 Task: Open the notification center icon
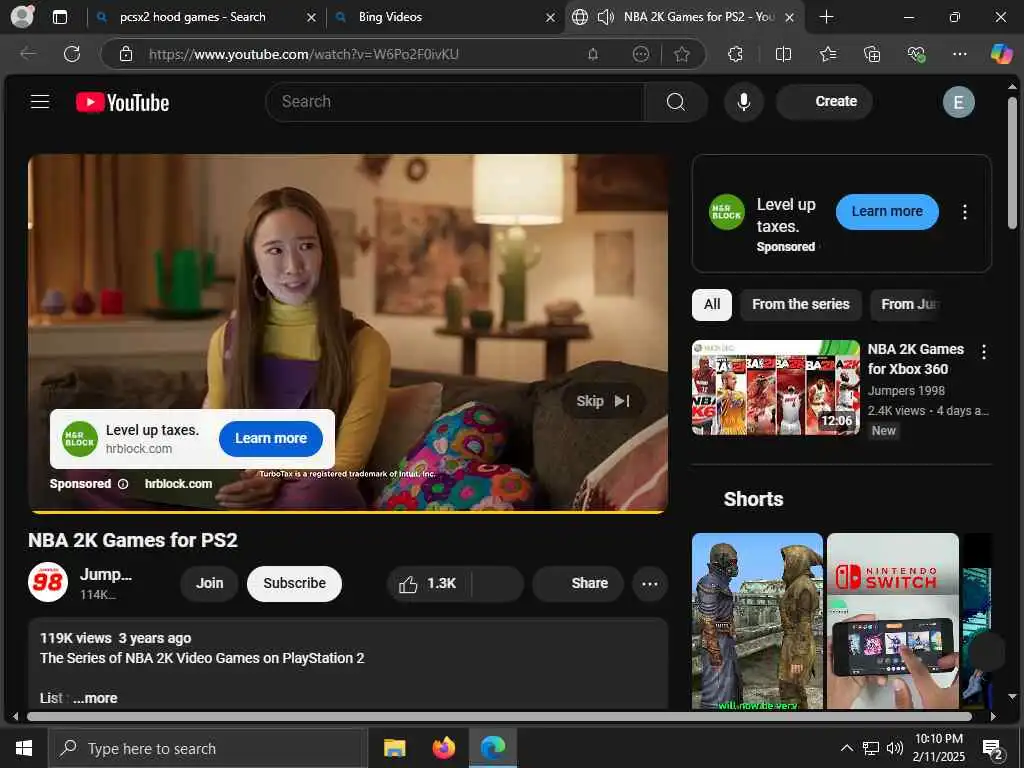click(993, 749)
